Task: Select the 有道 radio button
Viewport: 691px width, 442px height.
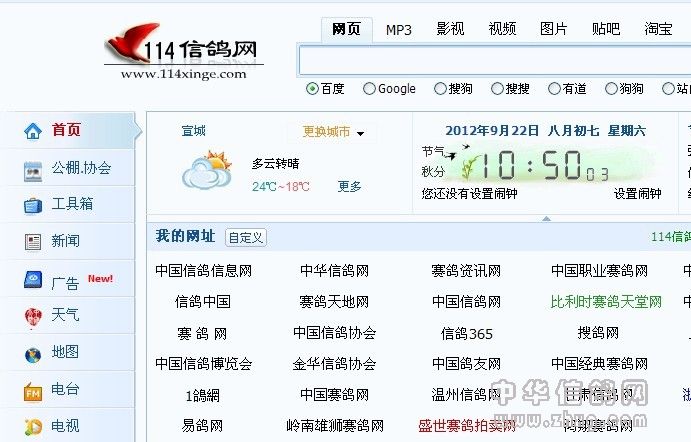Action: pos(554,89)
